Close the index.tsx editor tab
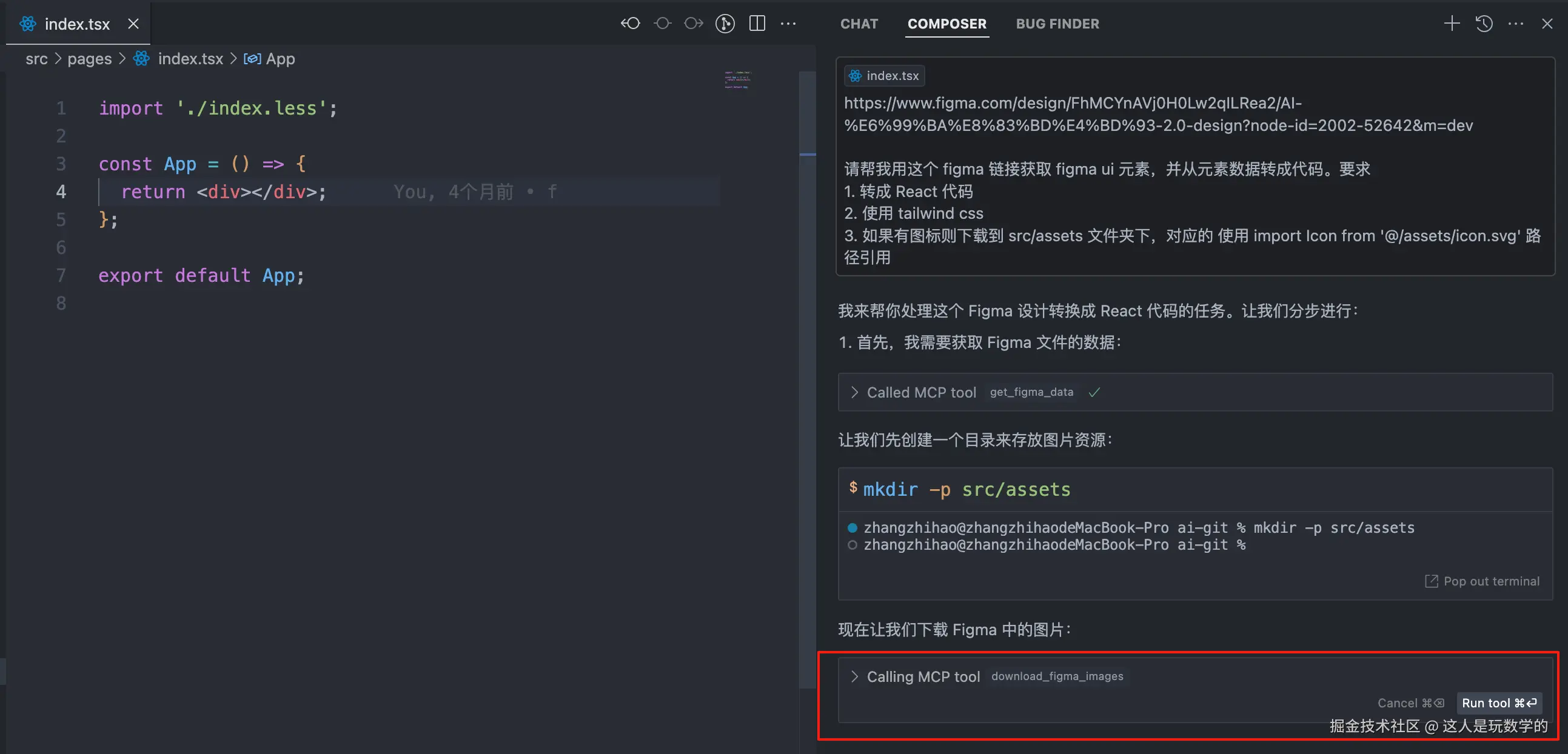Viewport: 1568px width, 754px height. 133,24
